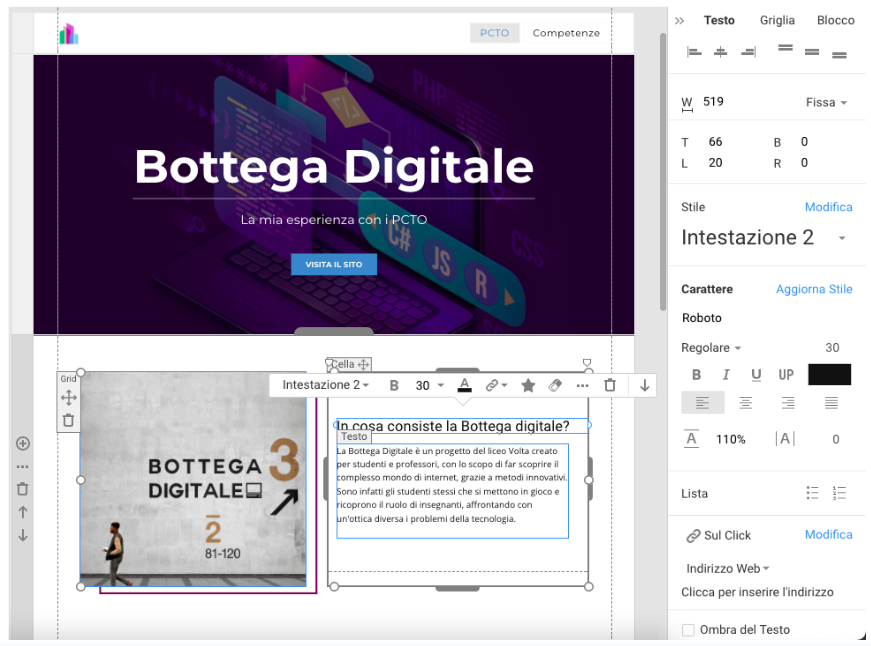
Task: Switch to the Testo tab
Action: click(x=719, y=21)
